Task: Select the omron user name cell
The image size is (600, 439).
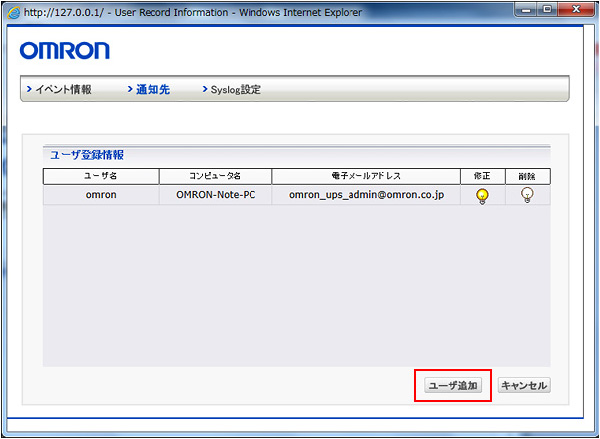Action: point(100,195)
